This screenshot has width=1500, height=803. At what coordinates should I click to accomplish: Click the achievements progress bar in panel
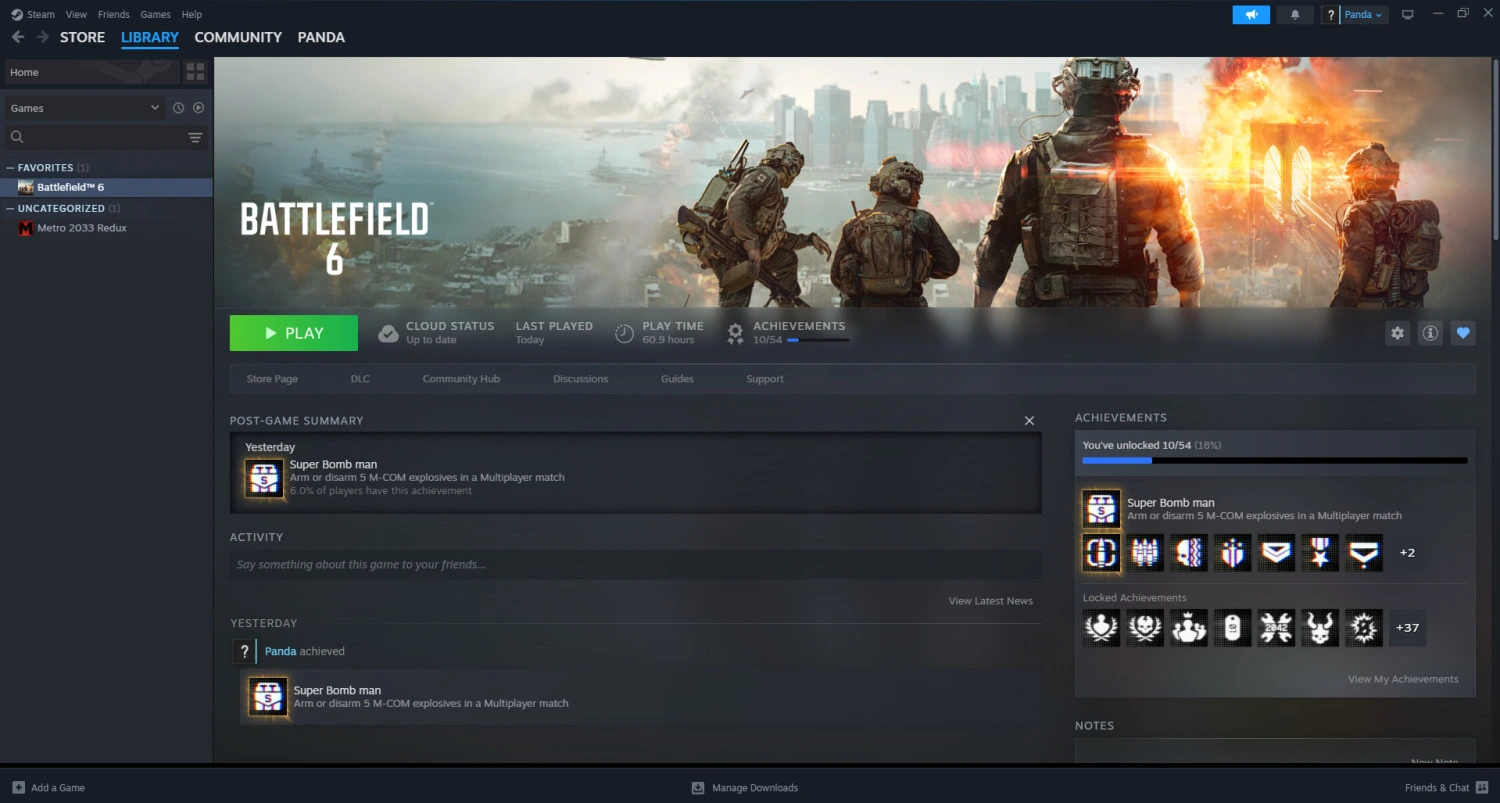coord(1275,460)
